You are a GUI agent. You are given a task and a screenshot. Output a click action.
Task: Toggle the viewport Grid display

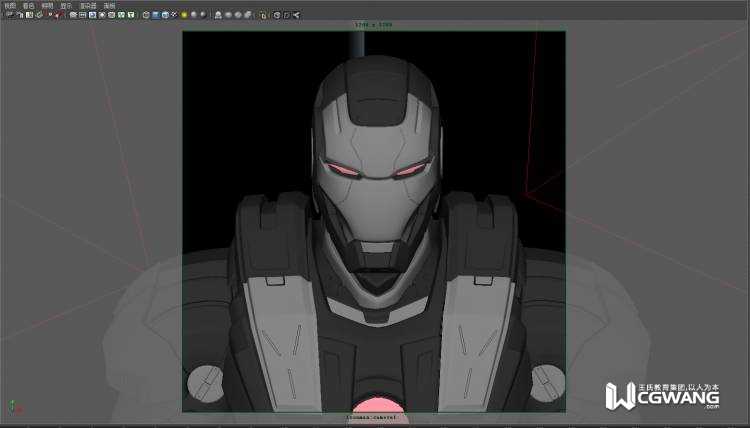pyautogui.click(x=73, y=15)
